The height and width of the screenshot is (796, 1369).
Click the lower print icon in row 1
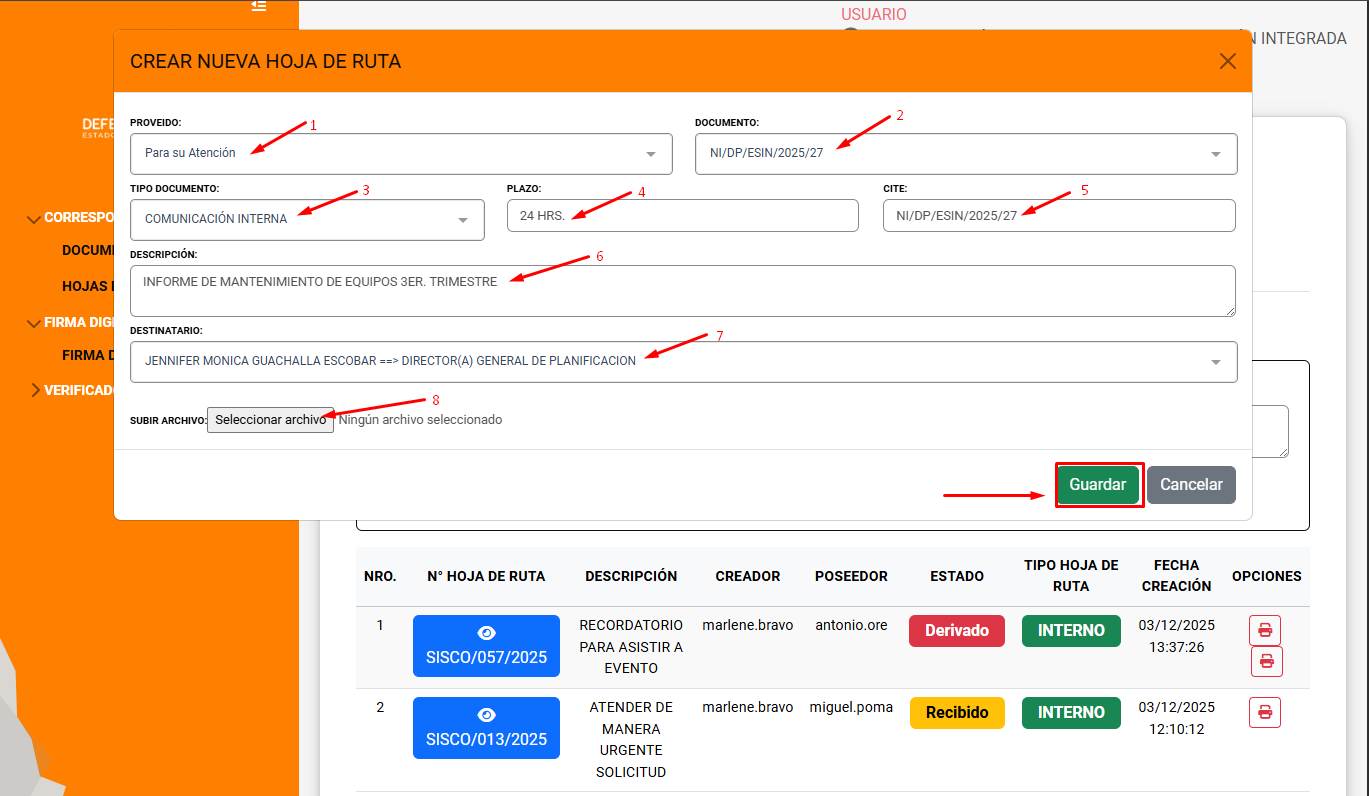[x=1266, y=661]
